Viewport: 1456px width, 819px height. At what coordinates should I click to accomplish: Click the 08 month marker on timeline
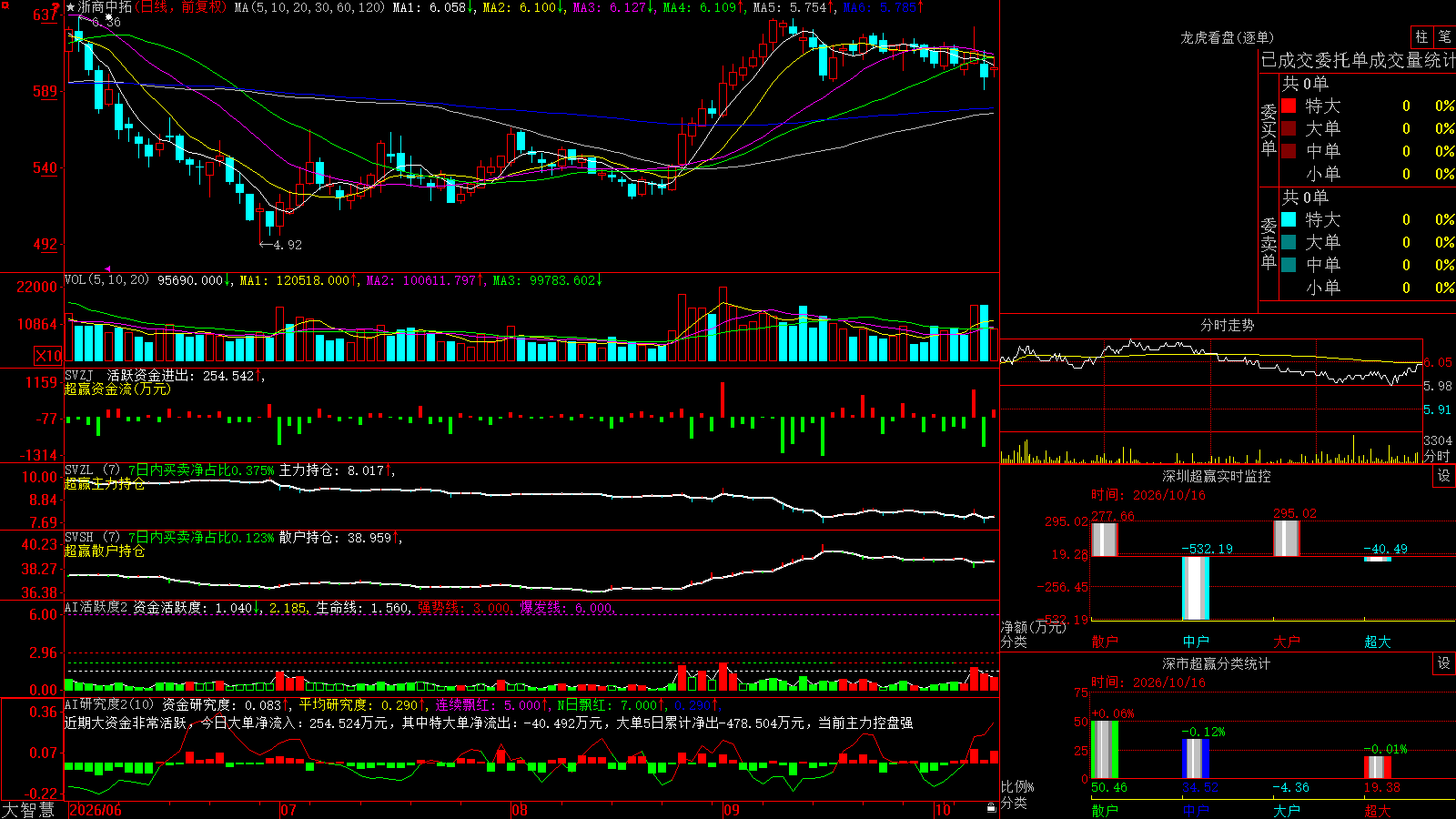pos(520,810)
